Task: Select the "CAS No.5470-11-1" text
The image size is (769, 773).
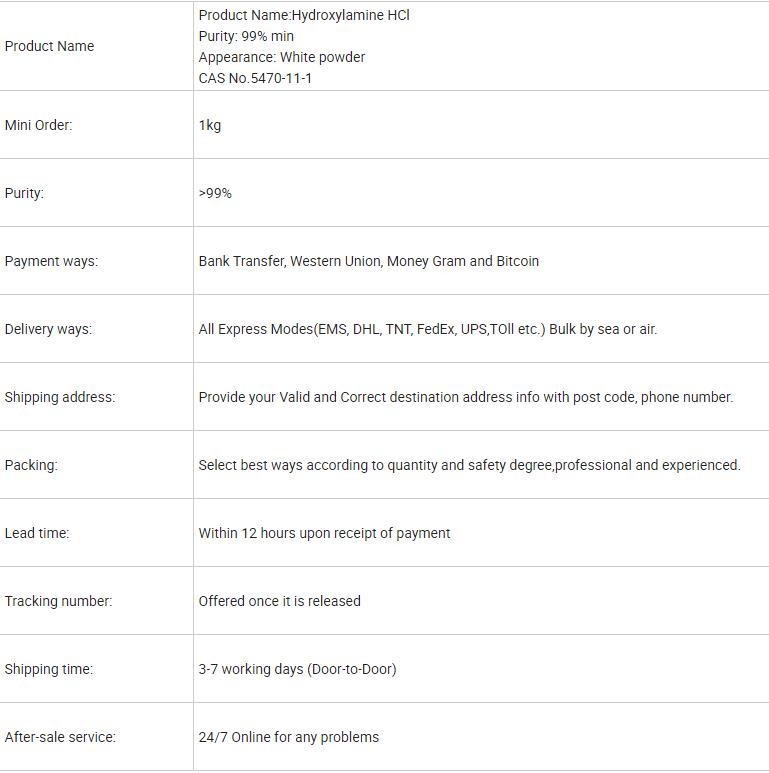Action: pos(255,78)
